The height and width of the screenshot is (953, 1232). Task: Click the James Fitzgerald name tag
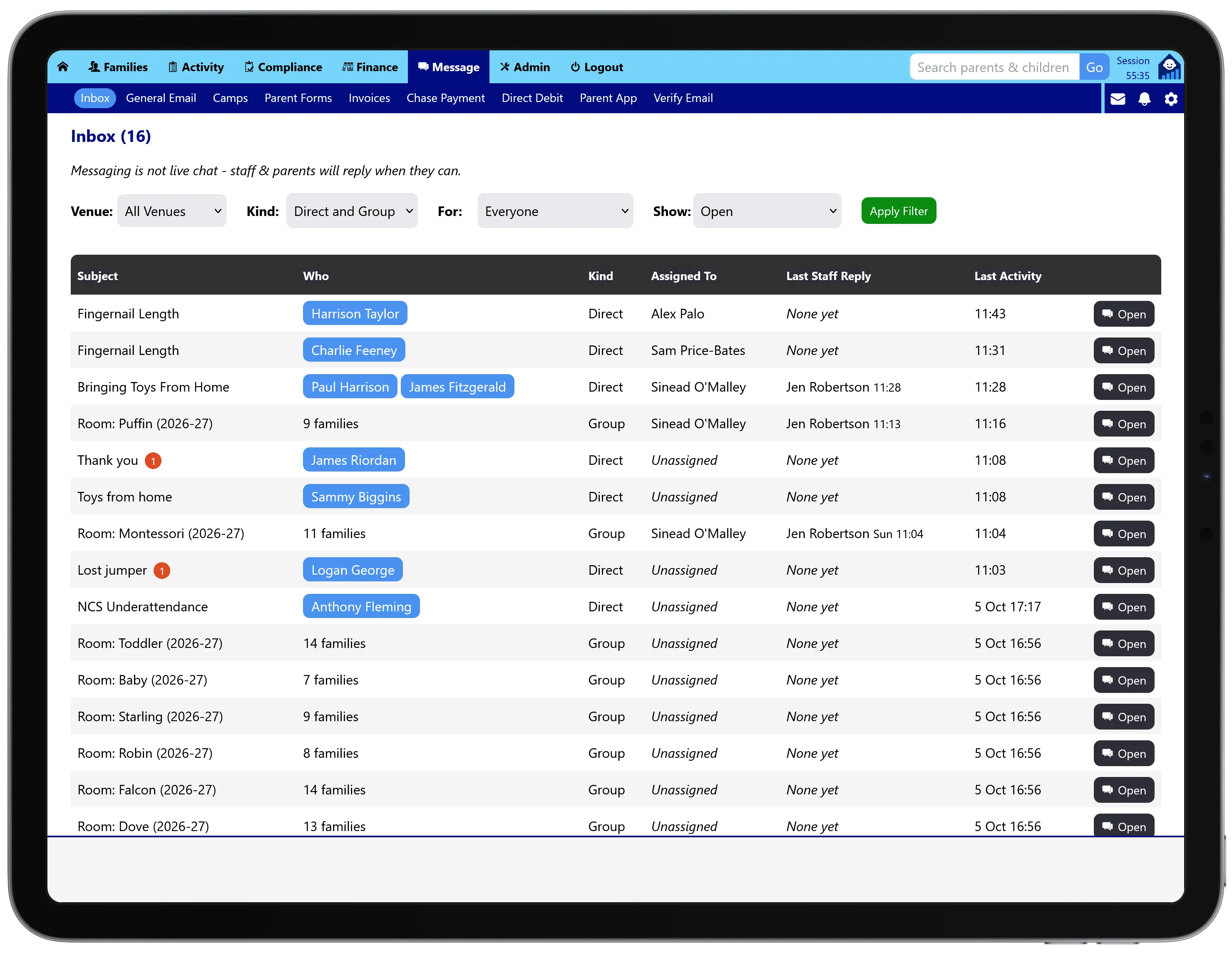tap(457, 387)
